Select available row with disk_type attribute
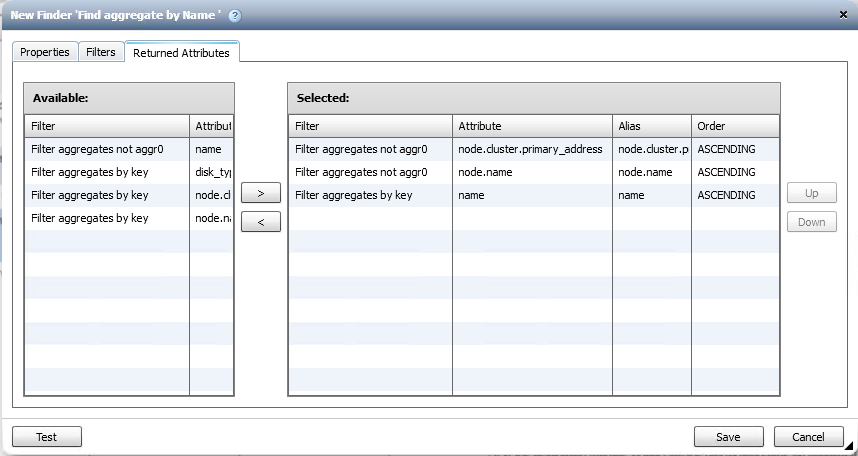This screenshot has width=858, height=456. (108, 172)
